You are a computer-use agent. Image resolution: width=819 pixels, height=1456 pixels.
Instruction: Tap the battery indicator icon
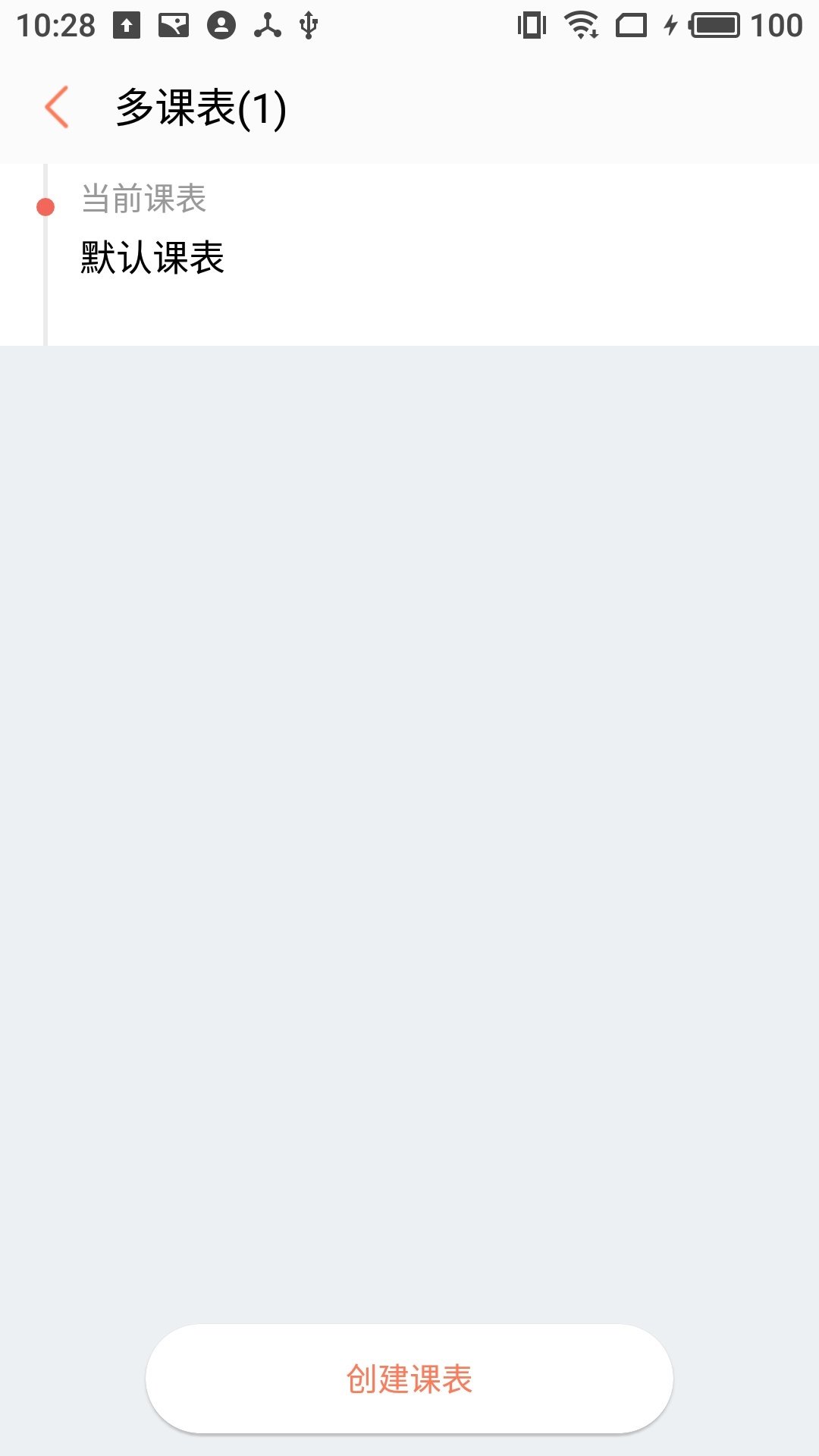(x=714, y=25)
